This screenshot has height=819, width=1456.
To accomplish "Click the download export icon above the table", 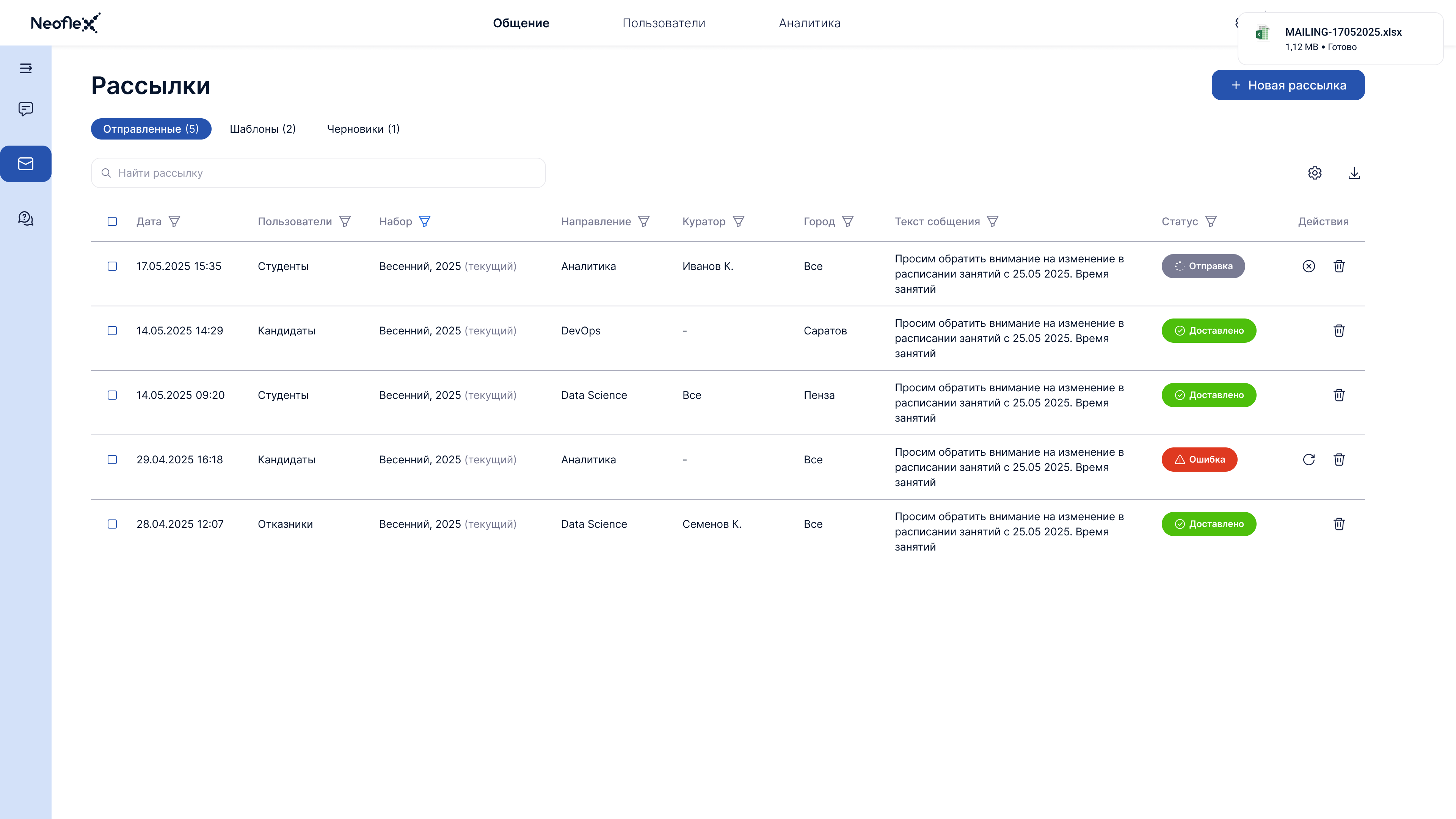I will coord(1355,173).
